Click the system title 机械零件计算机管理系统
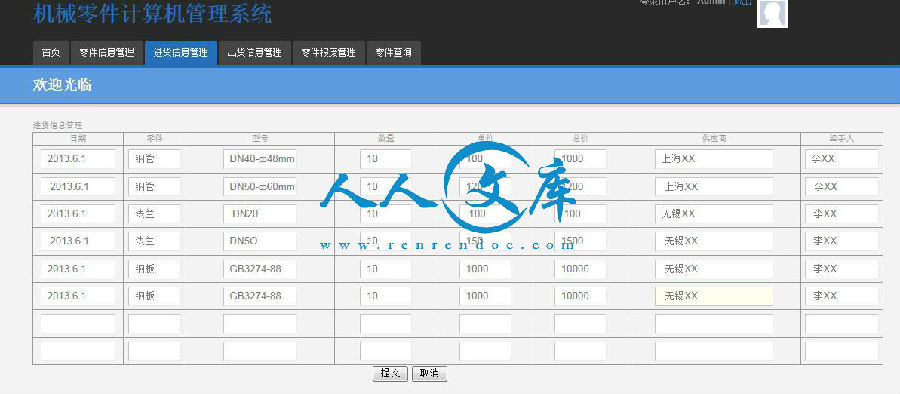900x394 pixels. point(153,14)
